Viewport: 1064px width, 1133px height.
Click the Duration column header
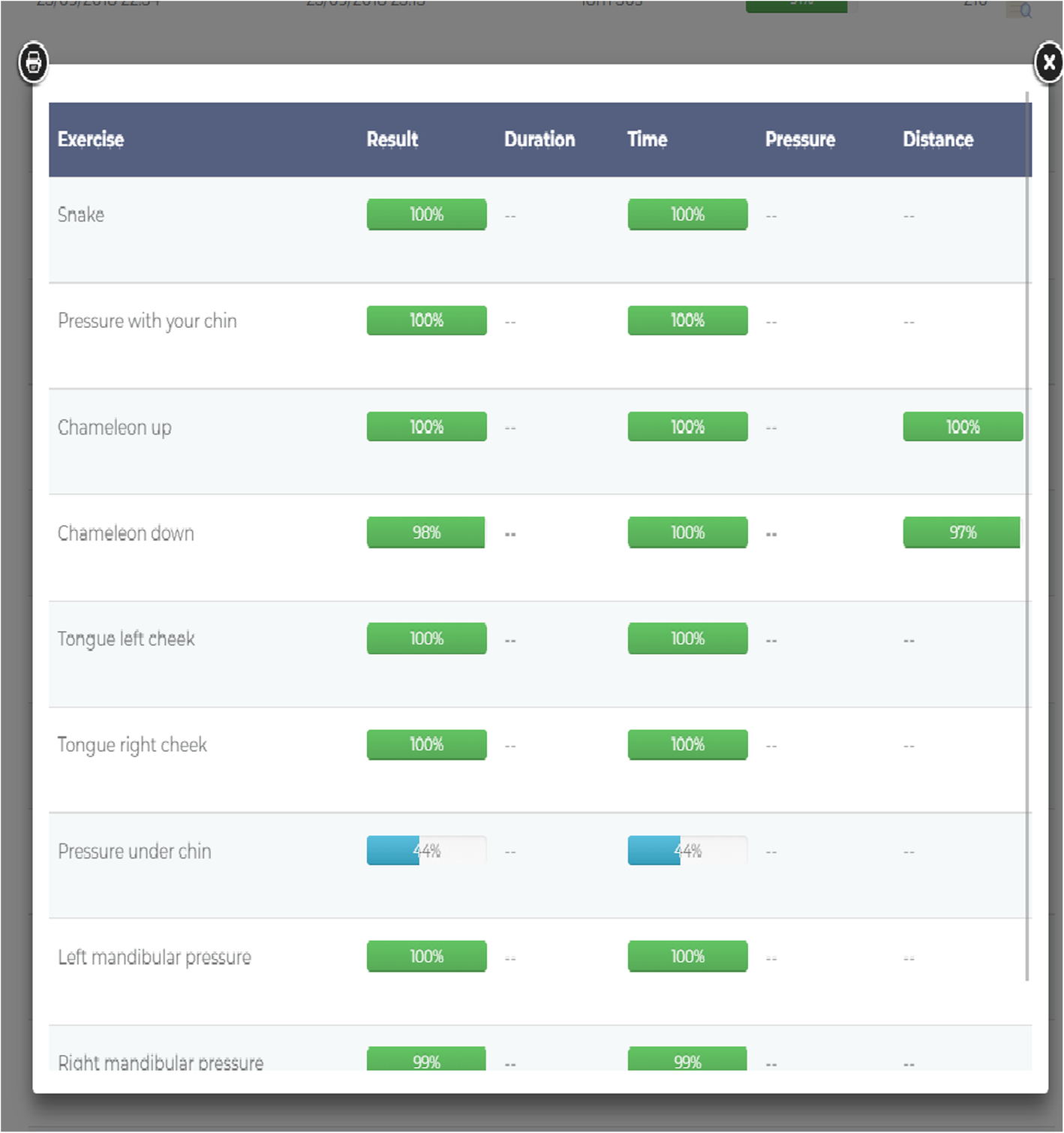point(540,140)
